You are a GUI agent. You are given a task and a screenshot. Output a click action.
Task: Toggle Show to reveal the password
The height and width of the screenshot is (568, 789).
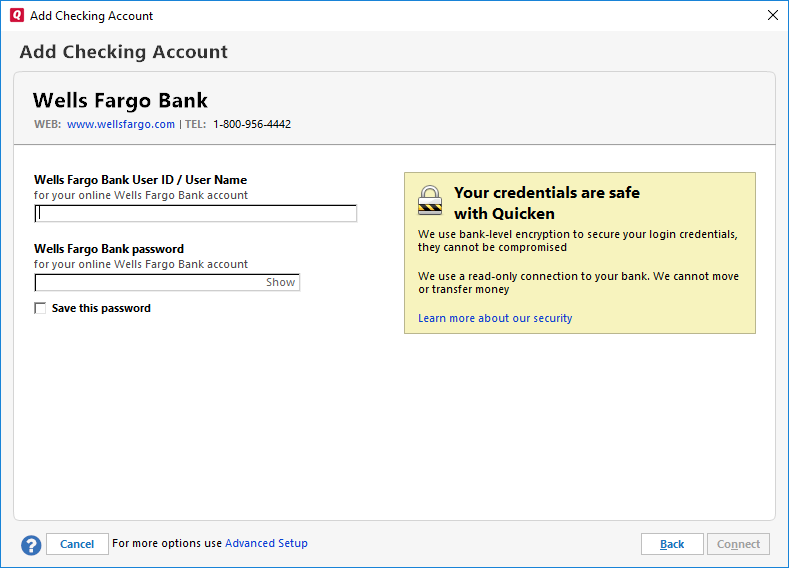click(x=280, y=283)
